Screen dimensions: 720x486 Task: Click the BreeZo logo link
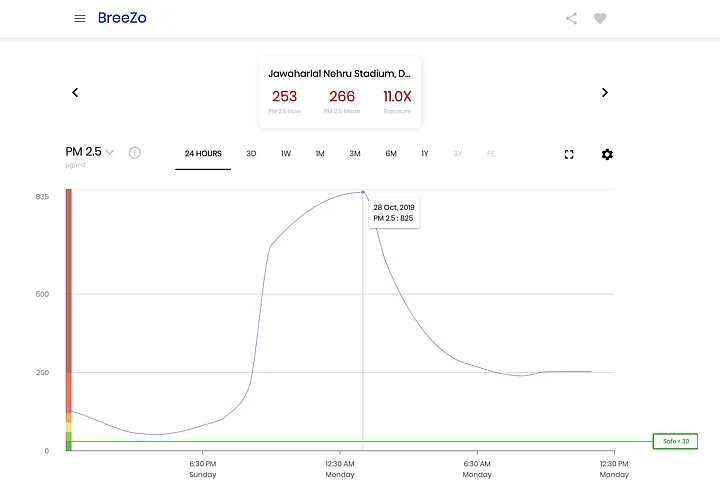click(116, 18)
